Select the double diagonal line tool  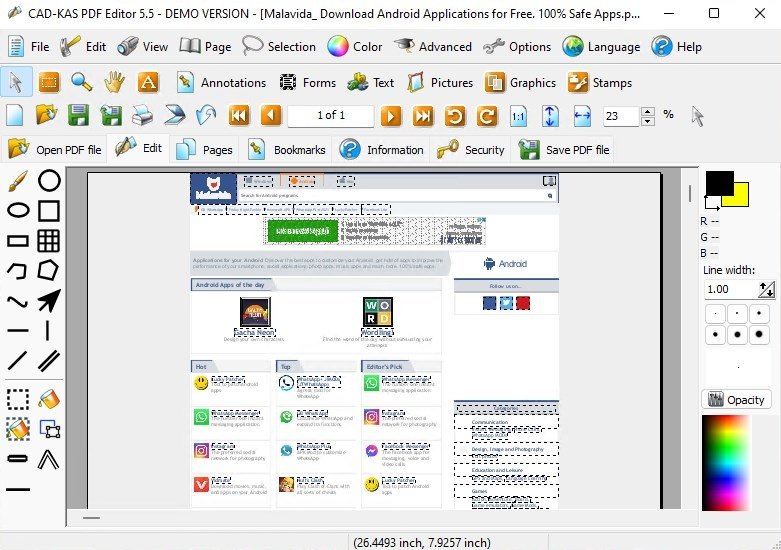(x=49, y=360)
